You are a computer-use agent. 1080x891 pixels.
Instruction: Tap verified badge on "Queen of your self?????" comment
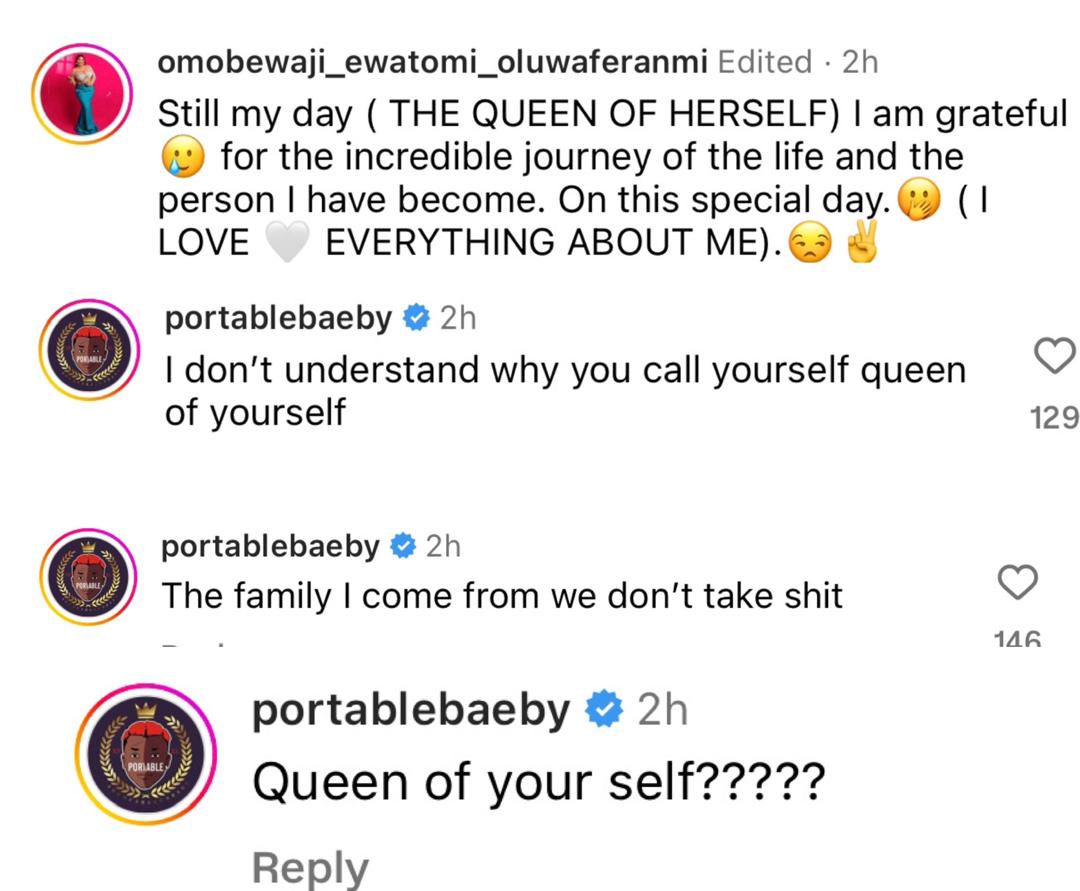pos(604,710)
